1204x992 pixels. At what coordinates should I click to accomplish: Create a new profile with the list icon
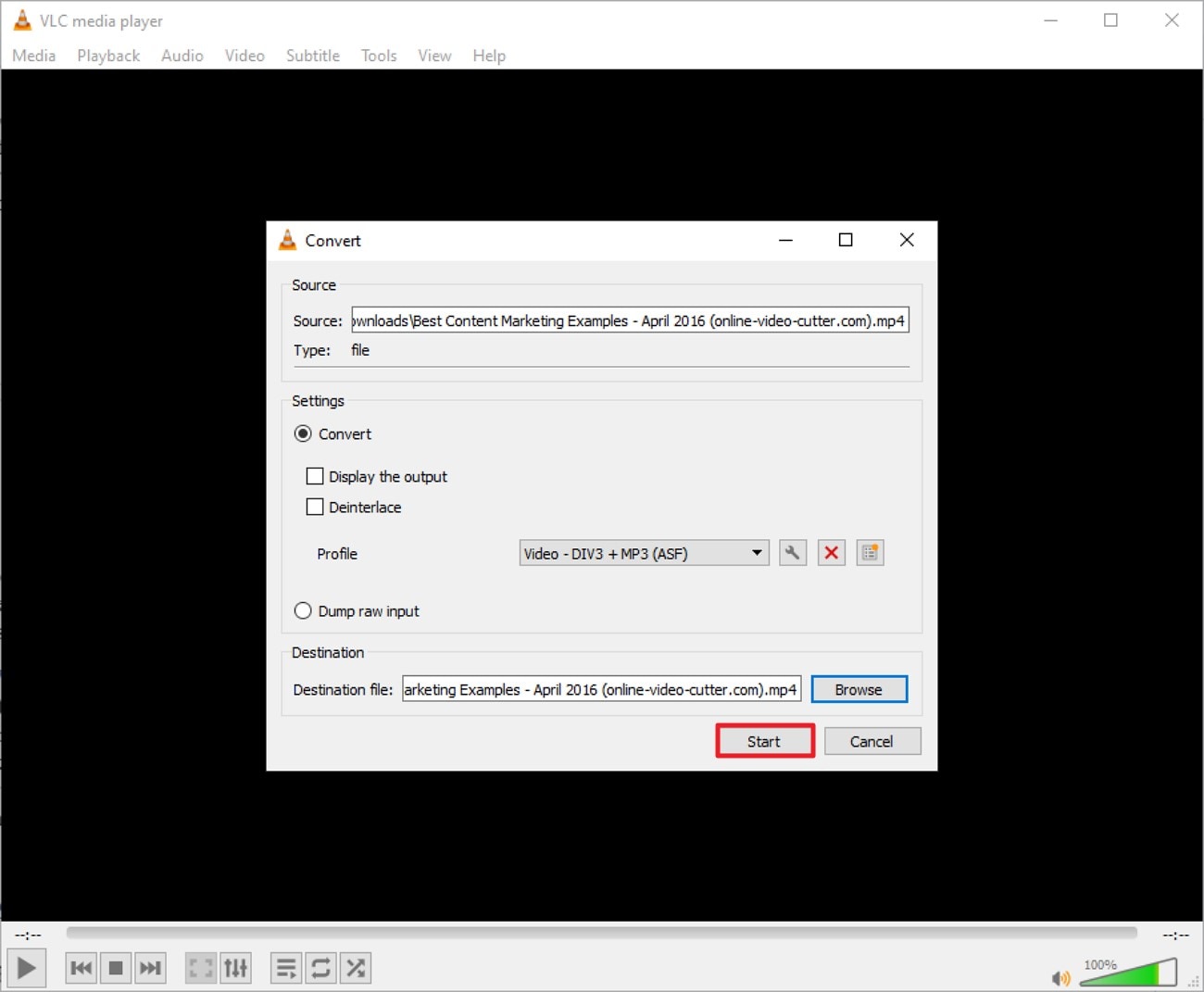point(869,552)
